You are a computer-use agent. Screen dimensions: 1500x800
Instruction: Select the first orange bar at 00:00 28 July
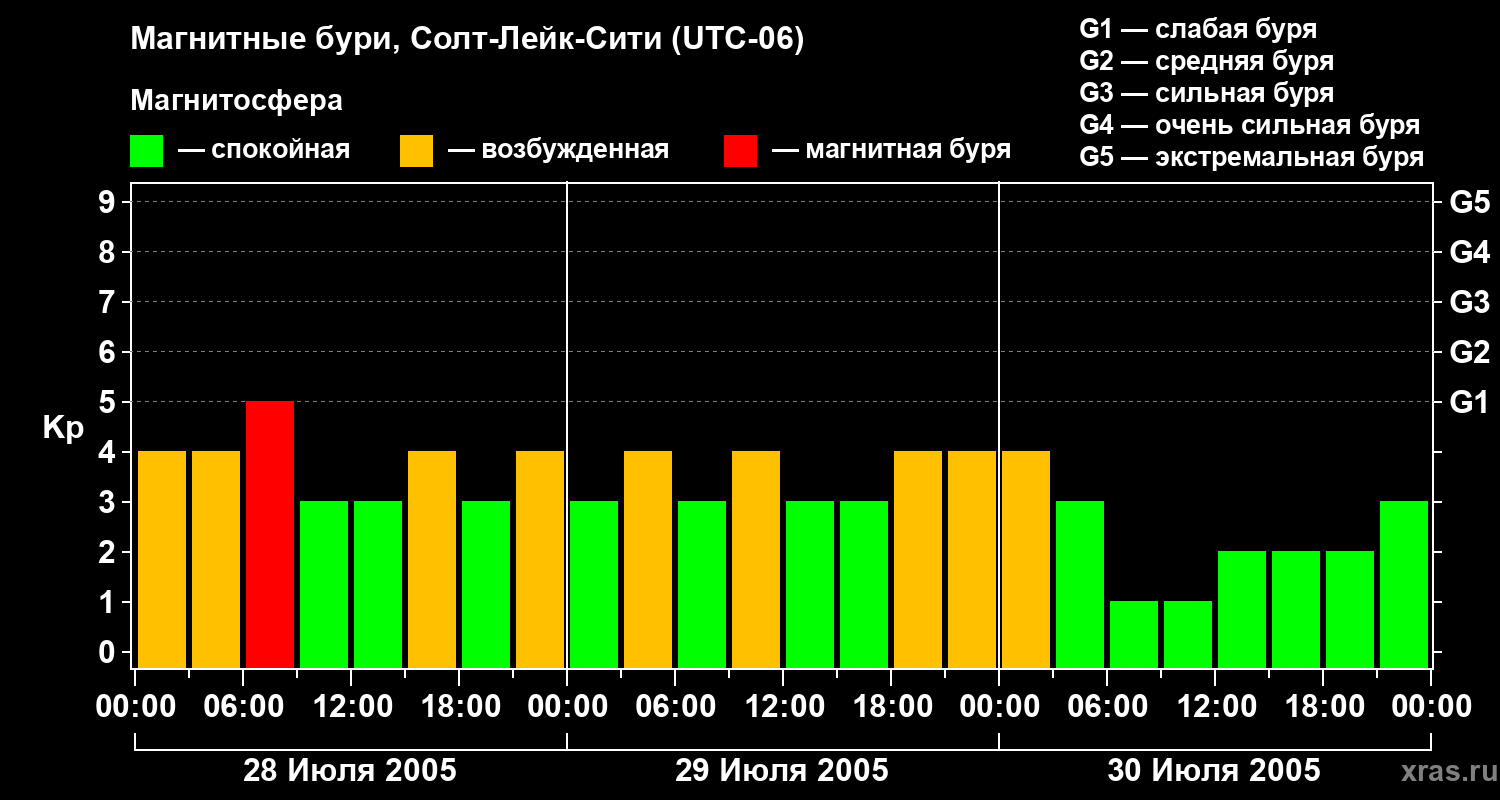[162, 559]
